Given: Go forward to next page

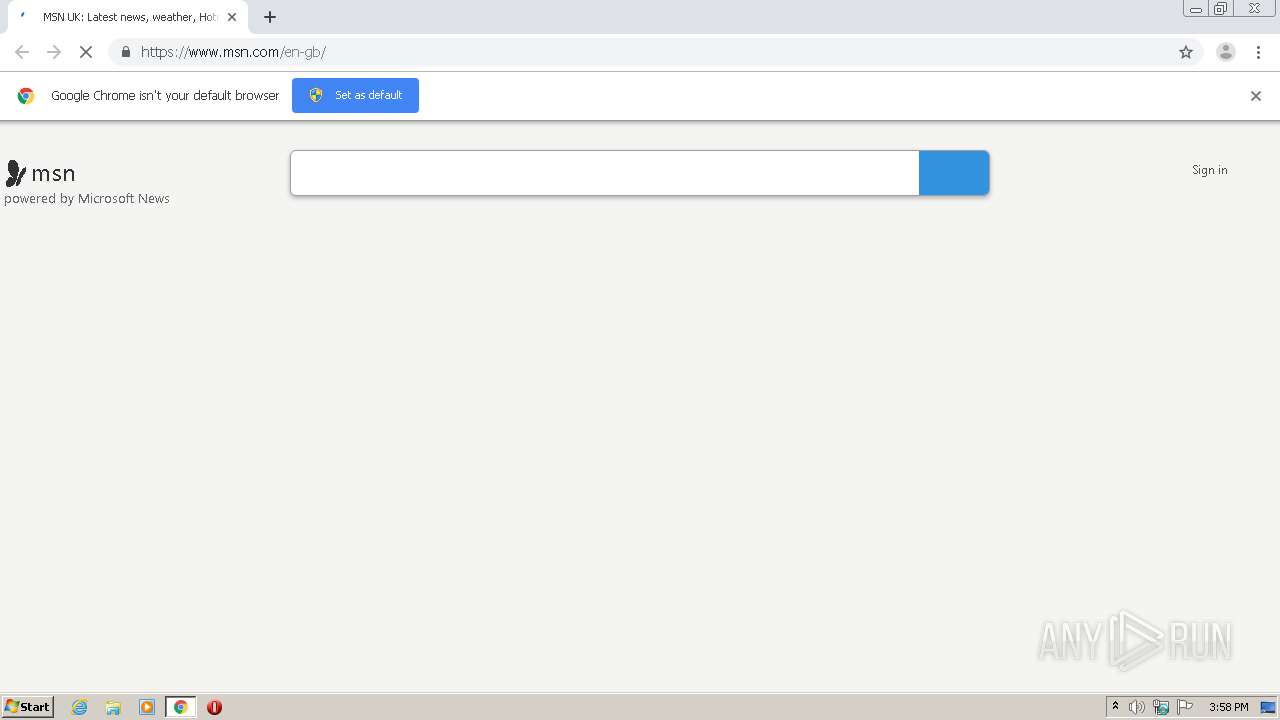Looking at the screenshot, I should (54, 52).
